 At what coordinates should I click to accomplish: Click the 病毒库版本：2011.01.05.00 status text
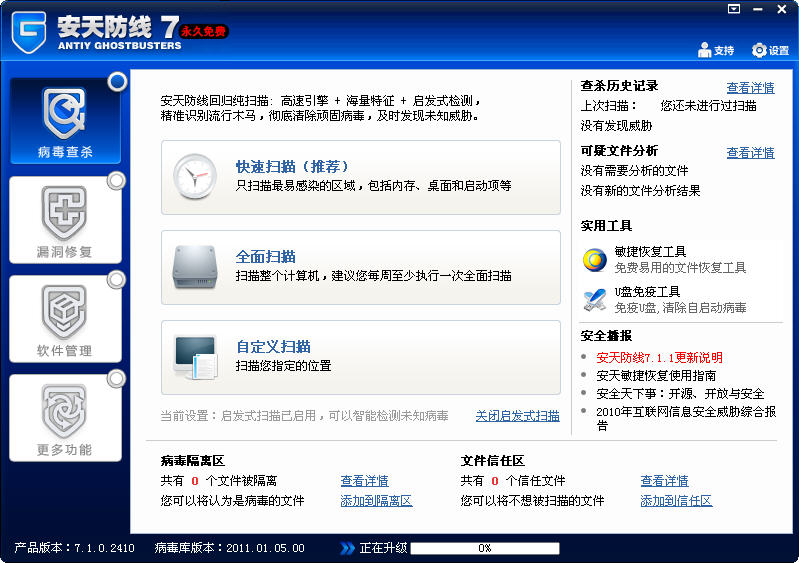pos(230,548)
